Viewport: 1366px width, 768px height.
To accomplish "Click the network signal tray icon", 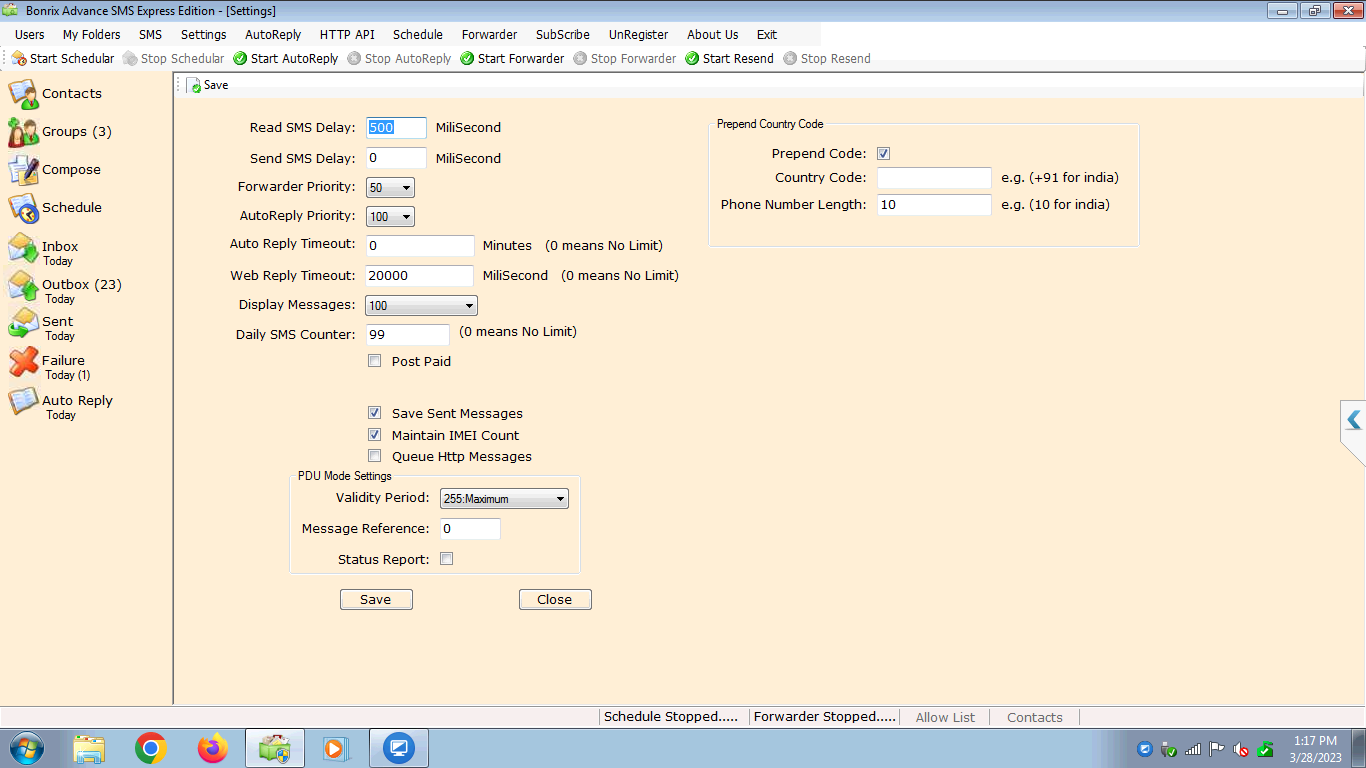I will click(1193, 749).
